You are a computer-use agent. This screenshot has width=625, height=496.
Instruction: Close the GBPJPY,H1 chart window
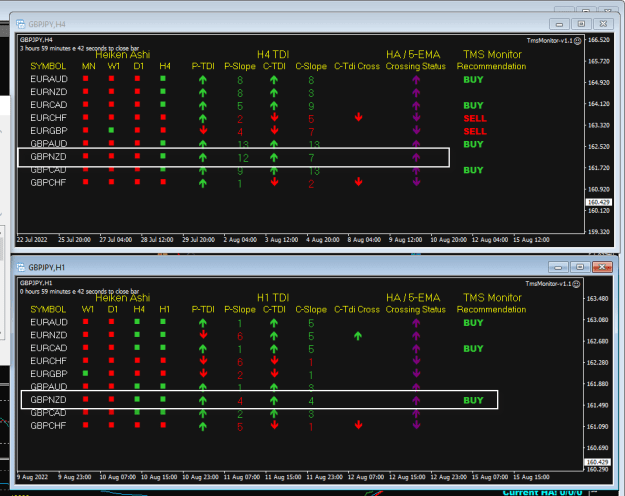click(x=602, y=267)
